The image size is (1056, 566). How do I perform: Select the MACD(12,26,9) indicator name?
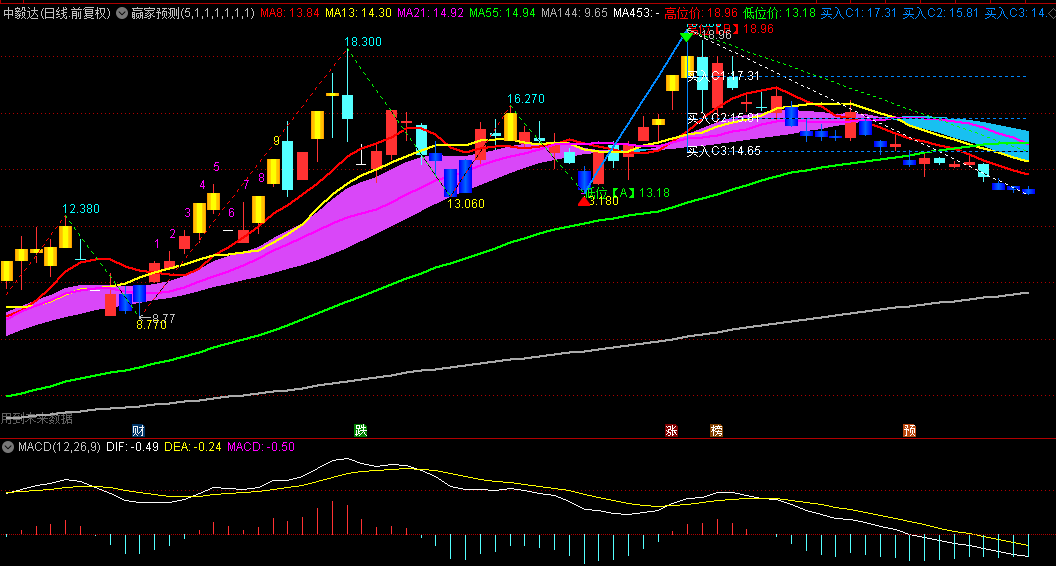(x=59, y=447)
